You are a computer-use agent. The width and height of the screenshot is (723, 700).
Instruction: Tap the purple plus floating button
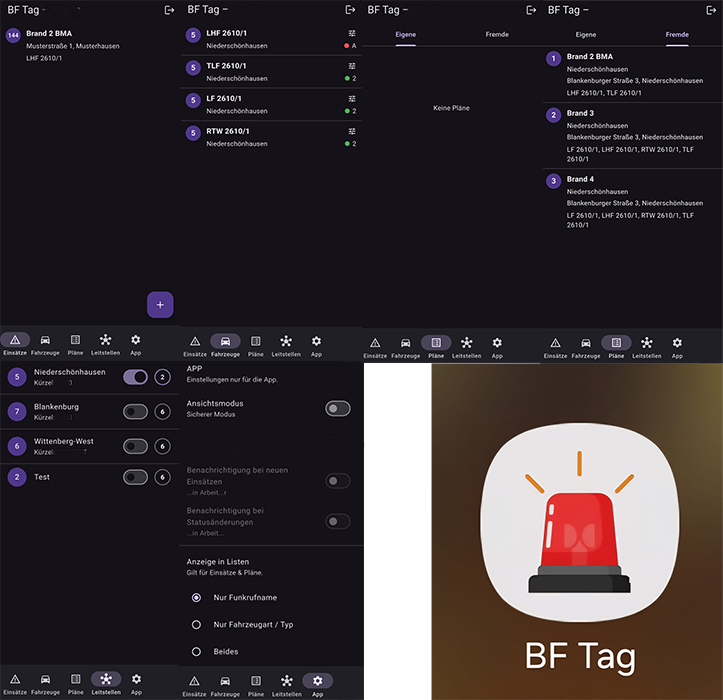tap(160, 304)
